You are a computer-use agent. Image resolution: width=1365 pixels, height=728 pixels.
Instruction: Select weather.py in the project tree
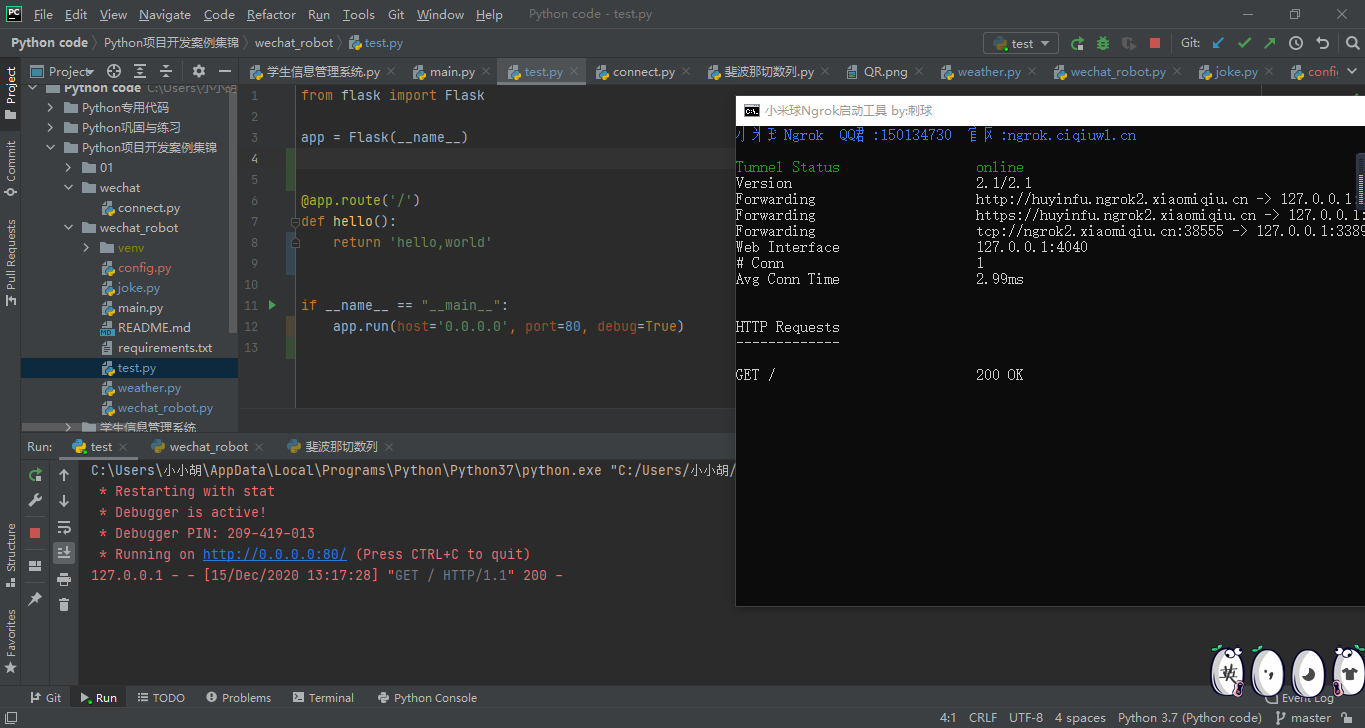149,388
